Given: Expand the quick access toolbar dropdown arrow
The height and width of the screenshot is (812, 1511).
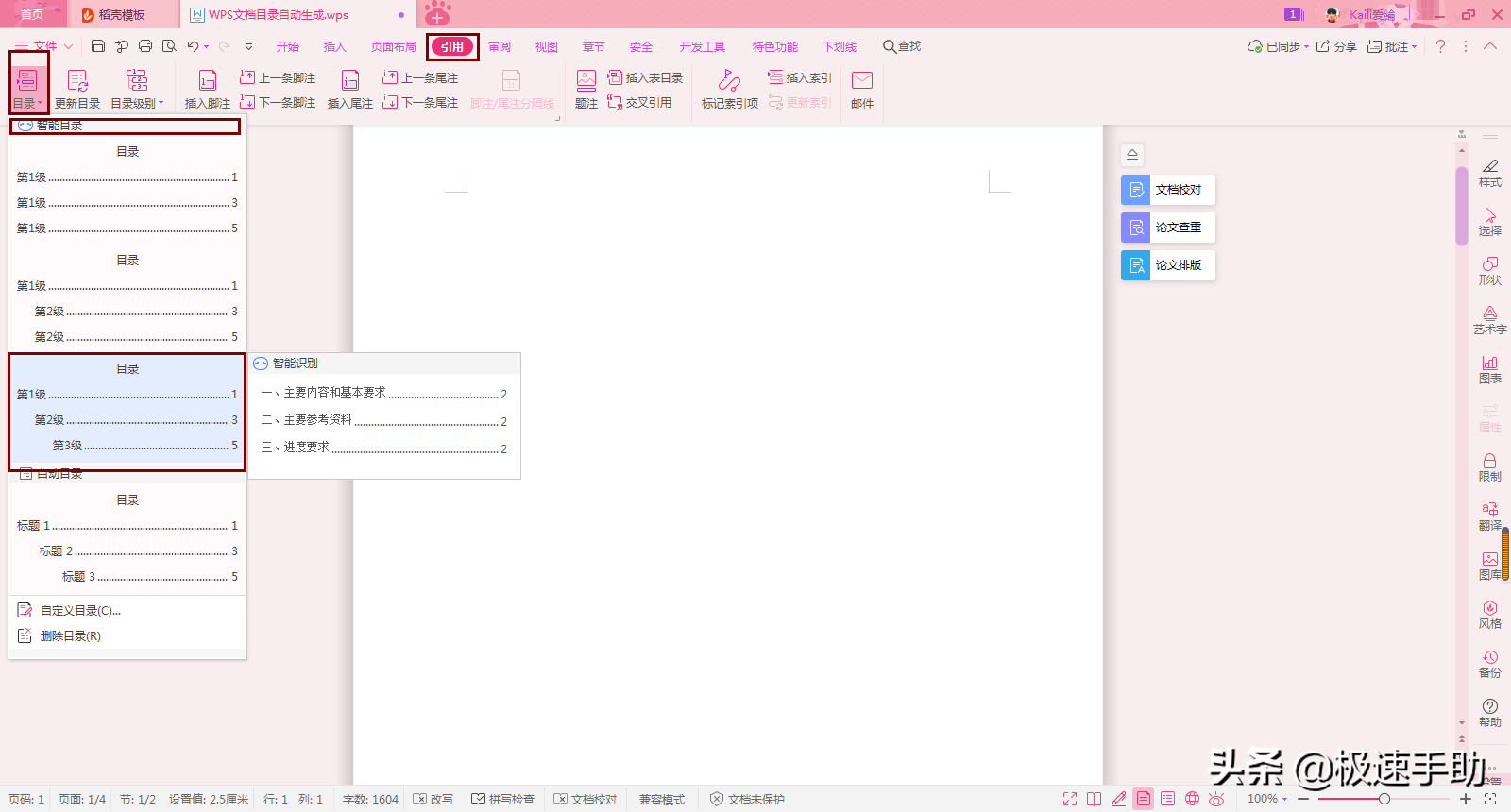Looking at the screenshot, I should tap(248, 46).
